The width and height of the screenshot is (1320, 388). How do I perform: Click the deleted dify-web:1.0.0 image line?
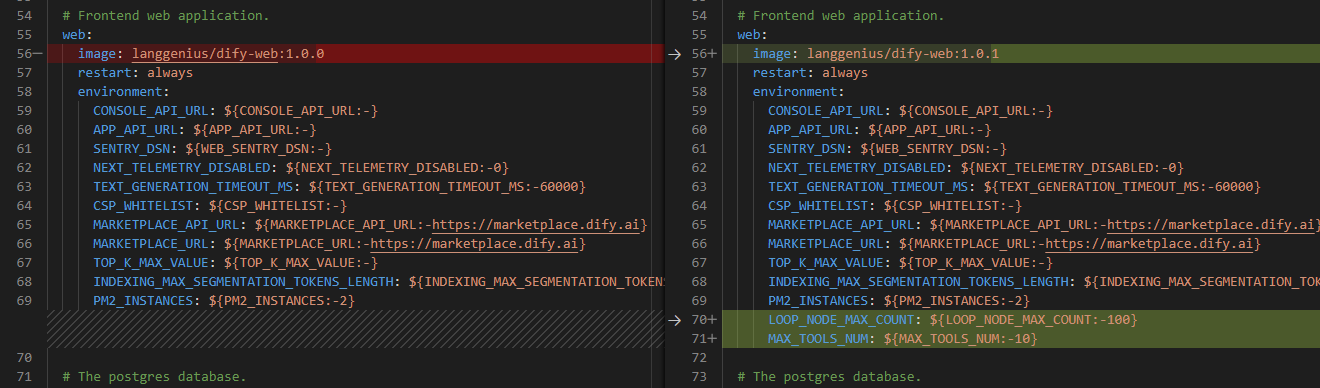pos(355,54)
